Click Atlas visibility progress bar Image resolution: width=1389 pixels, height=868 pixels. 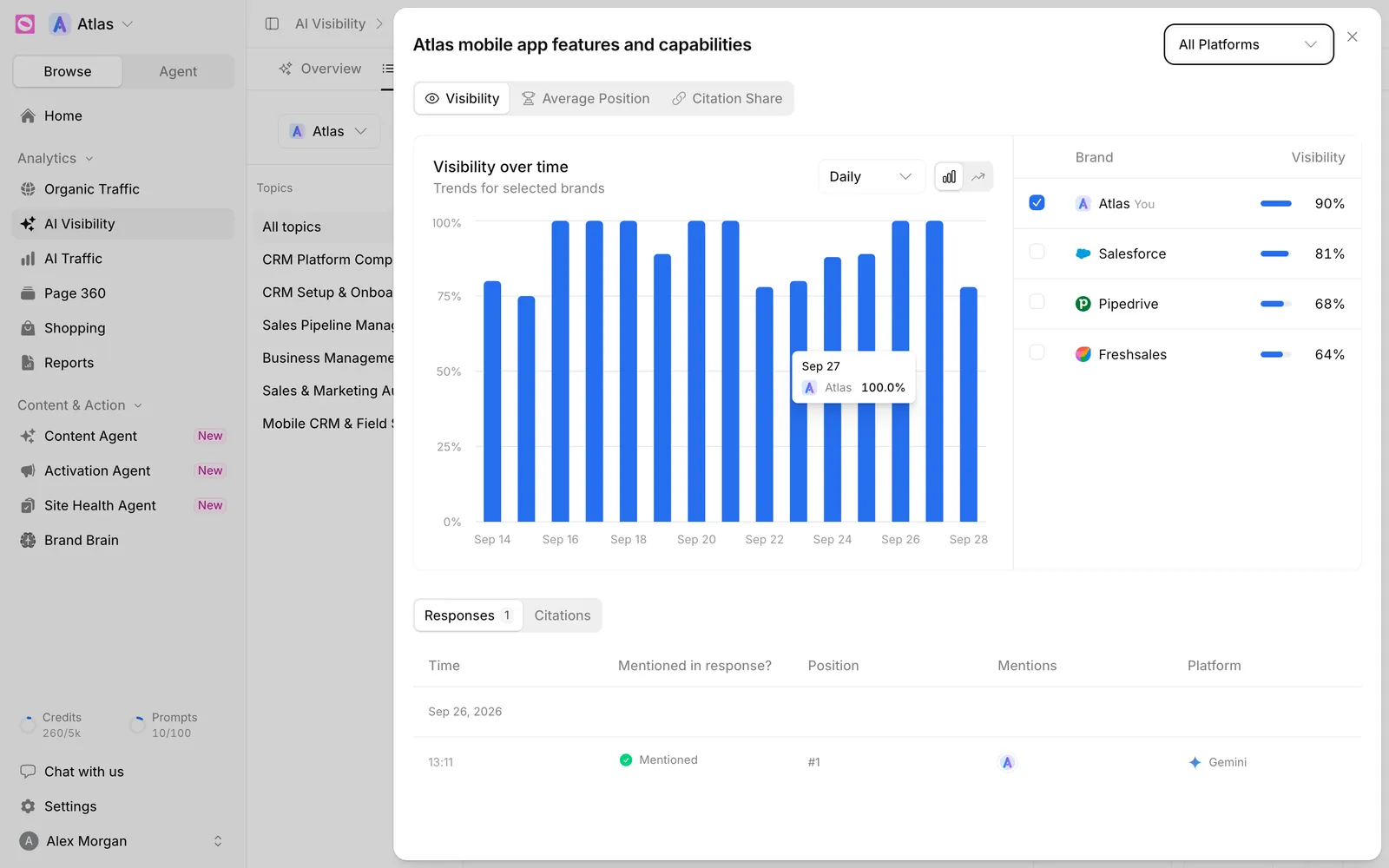click(1276, 203)
